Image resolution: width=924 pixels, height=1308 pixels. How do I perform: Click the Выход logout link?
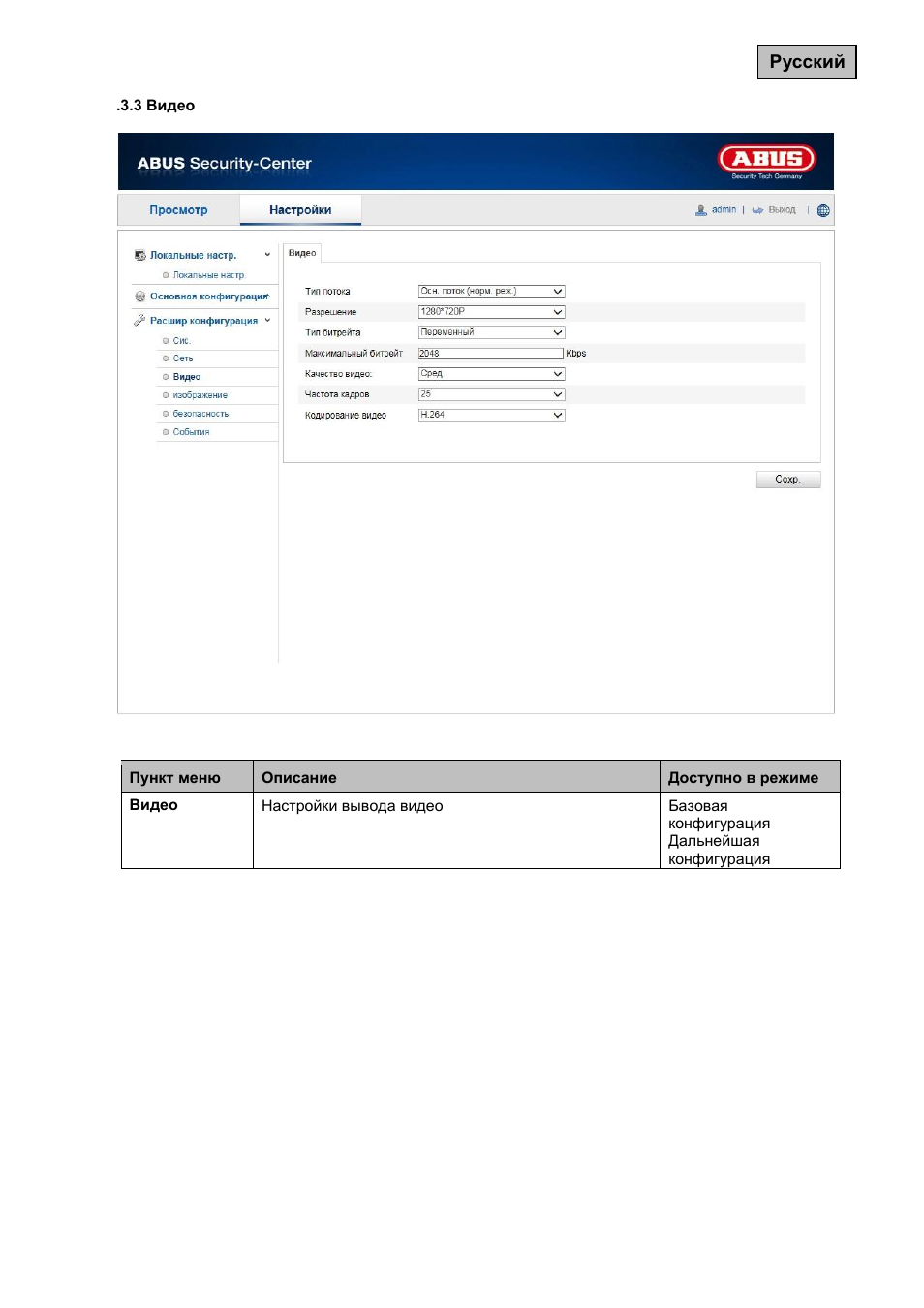point(782,210)
